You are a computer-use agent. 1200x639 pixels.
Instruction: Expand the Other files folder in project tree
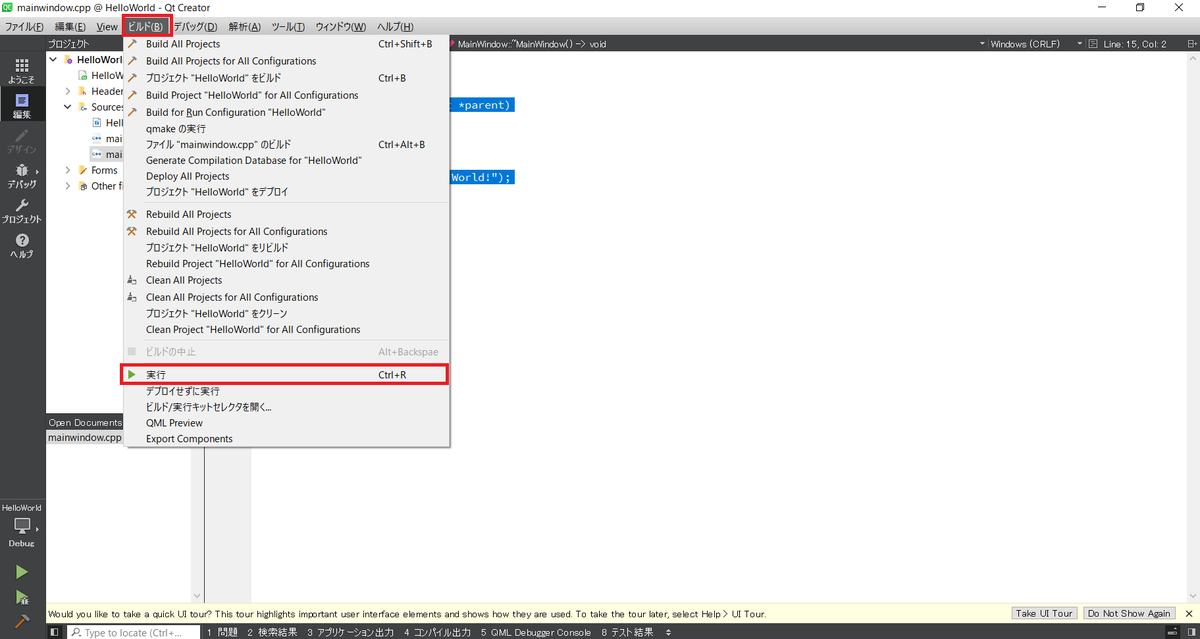click(68, 186)
